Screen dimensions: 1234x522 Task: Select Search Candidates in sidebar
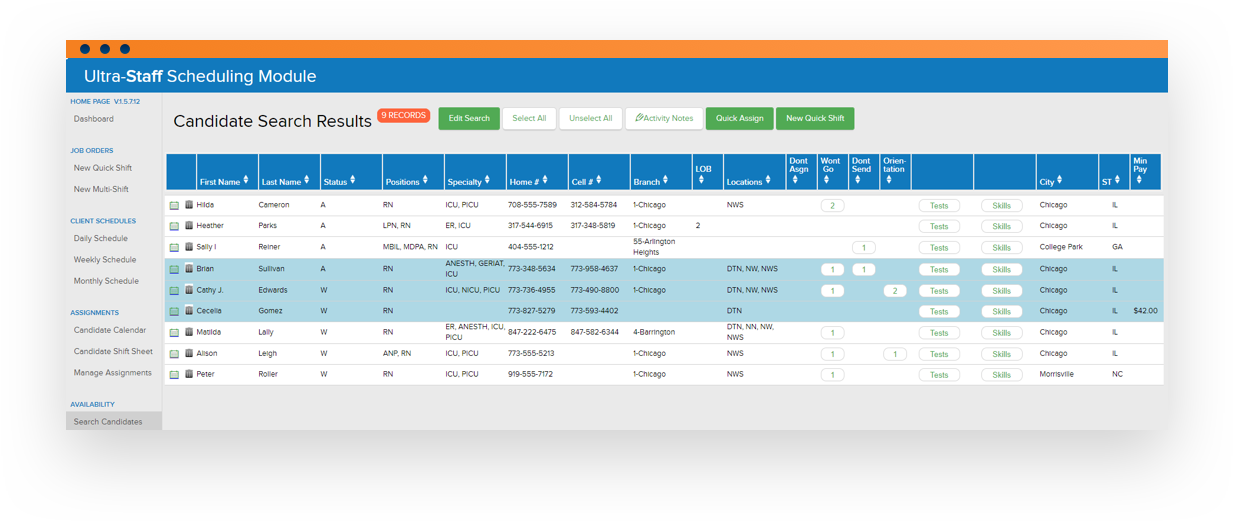tap(113, 422)
